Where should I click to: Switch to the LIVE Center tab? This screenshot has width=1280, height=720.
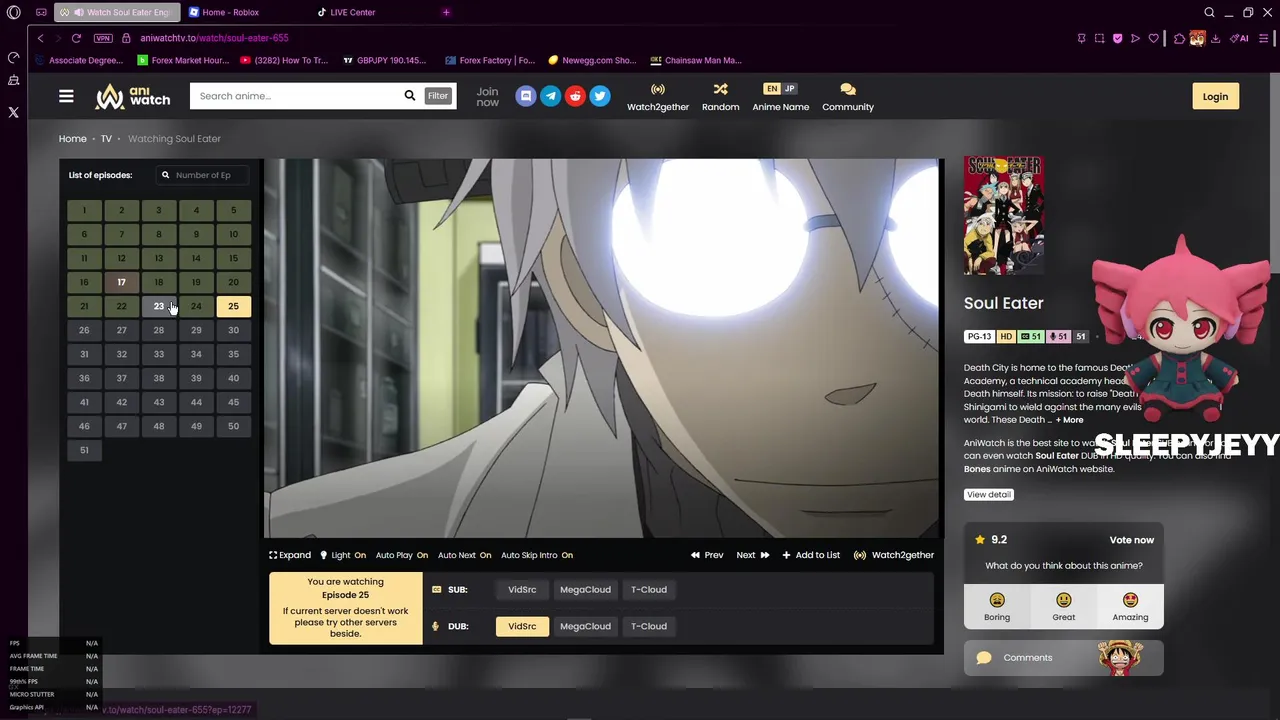[x=352, y=12]
